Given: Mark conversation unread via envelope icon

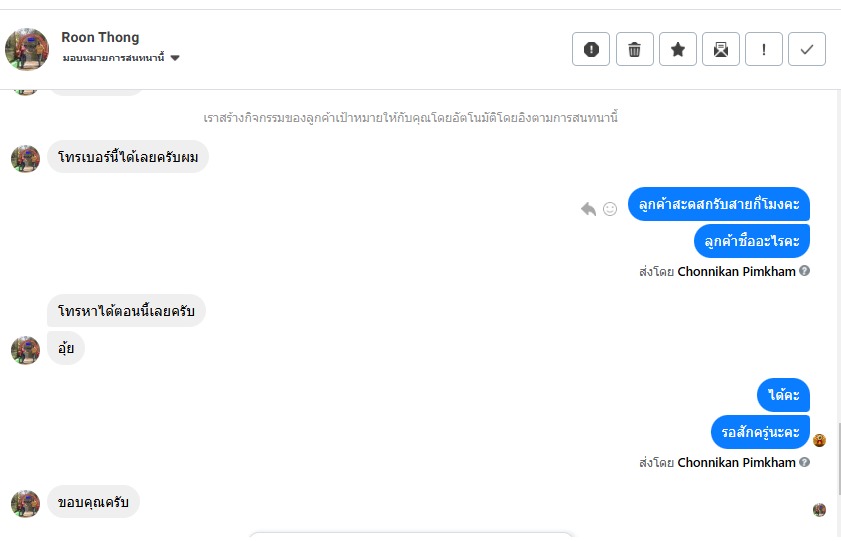Looking at the screenshot, I should tap(720, 49).
